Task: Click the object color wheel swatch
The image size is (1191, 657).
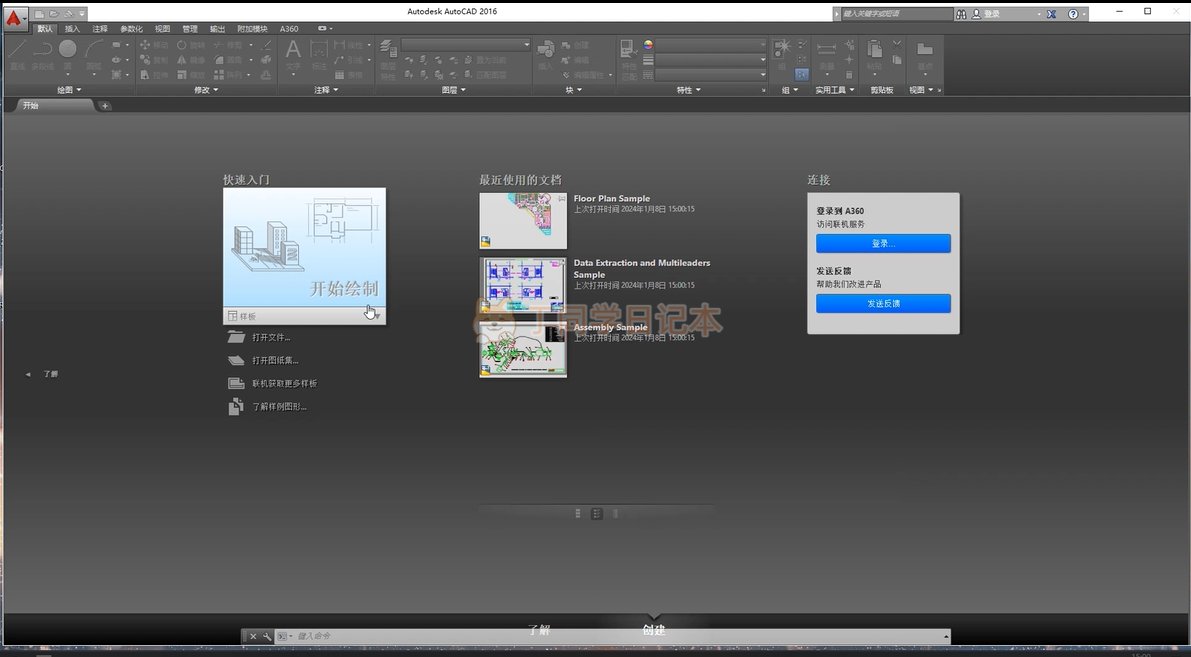Action: 648,45
